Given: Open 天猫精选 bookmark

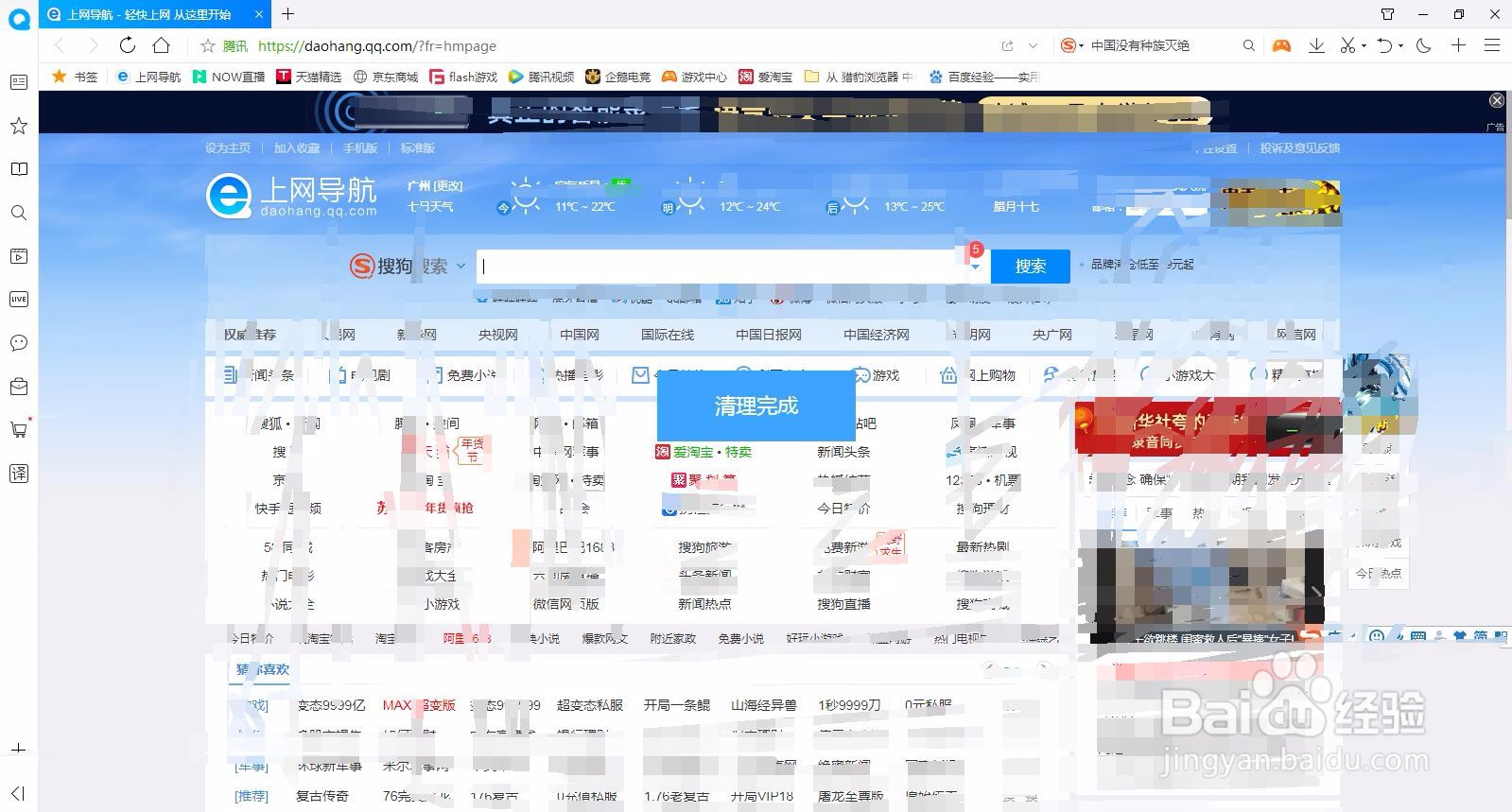Looking at the screenshot, I should point(309,77).
